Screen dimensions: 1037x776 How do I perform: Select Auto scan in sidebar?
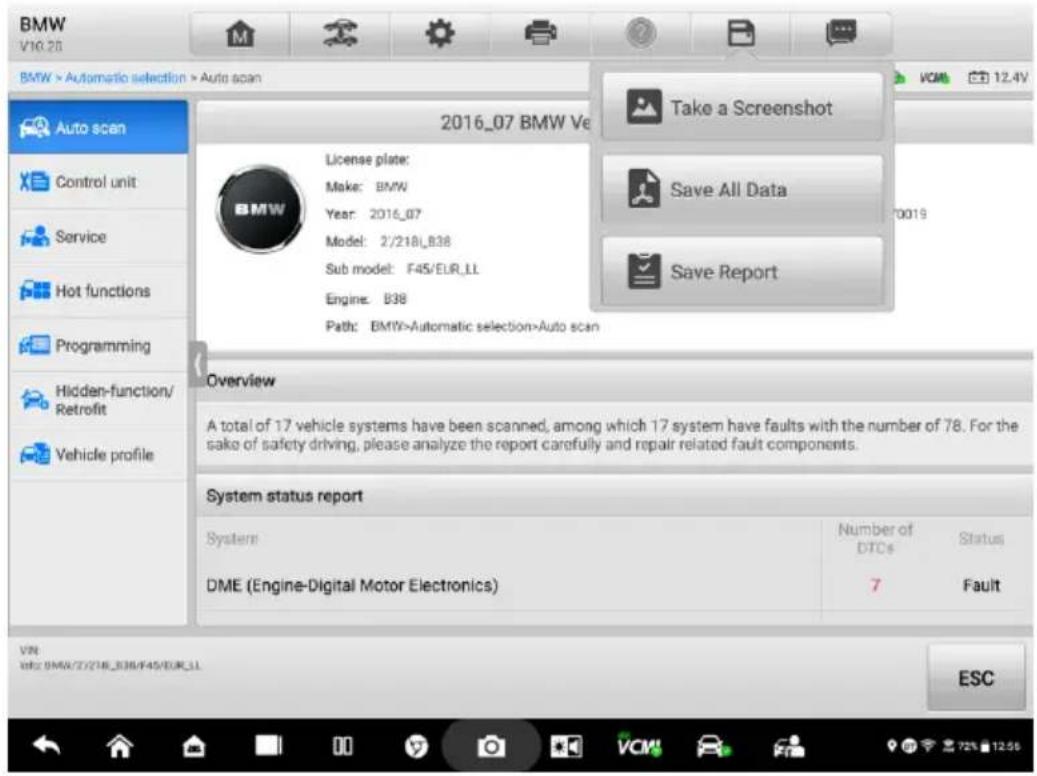[98, 128]
